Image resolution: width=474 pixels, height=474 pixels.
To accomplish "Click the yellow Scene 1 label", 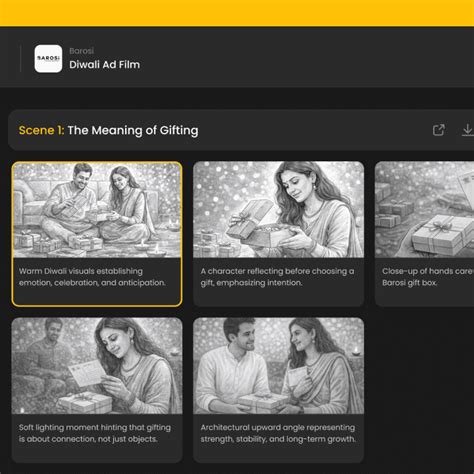I will click(x=41, y=130).
